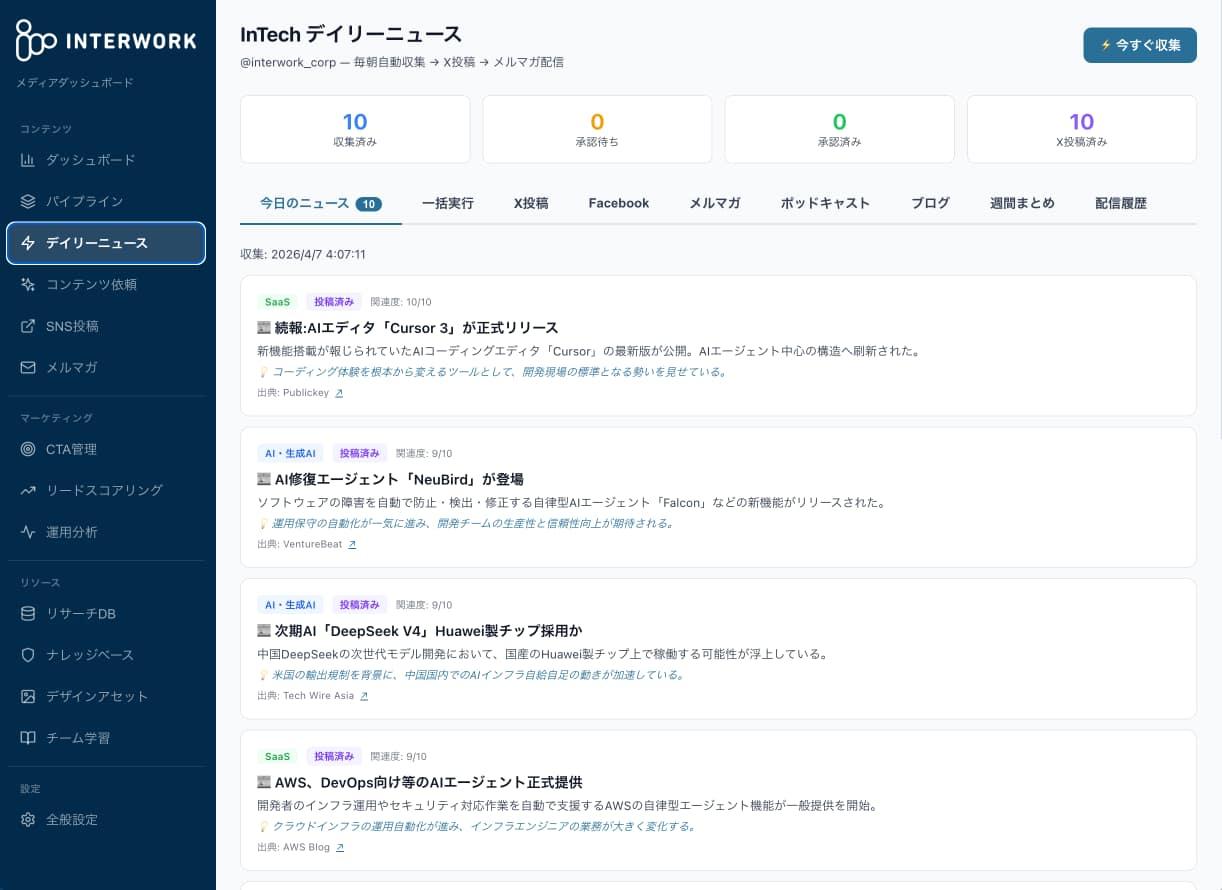Image resolution: width=1222 pixels, height=890 pixels.
Task: Open the 配信履歴 tab
Action: [x=1121, y=203]
